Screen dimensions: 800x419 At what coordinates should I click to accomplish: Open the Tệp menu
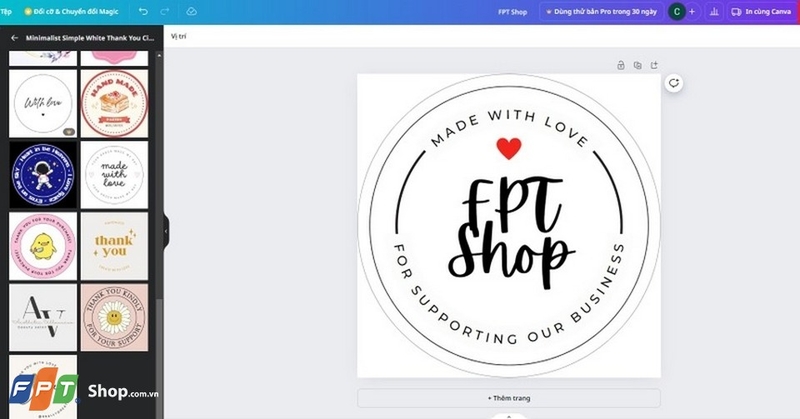point(6,11)
